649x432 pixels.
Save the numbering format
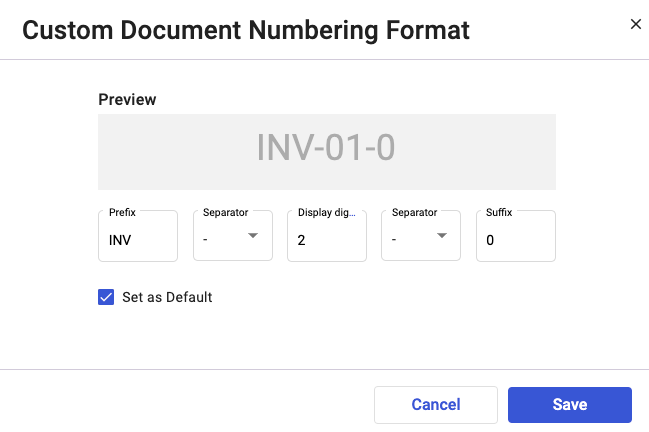tap(570, 405)
